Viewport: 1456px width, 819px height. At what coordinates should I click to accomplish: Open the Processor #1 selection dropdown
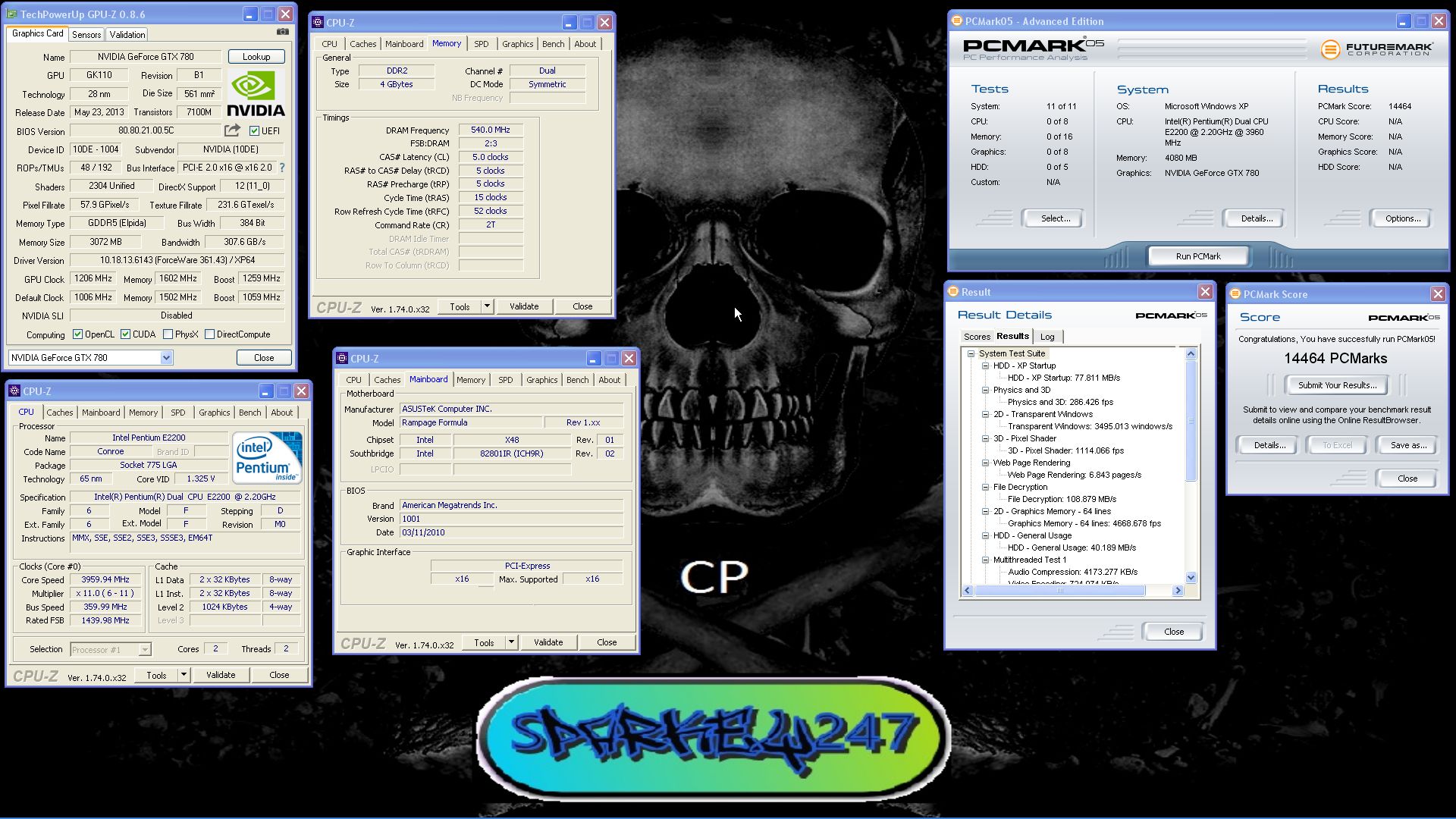point(144,650)
